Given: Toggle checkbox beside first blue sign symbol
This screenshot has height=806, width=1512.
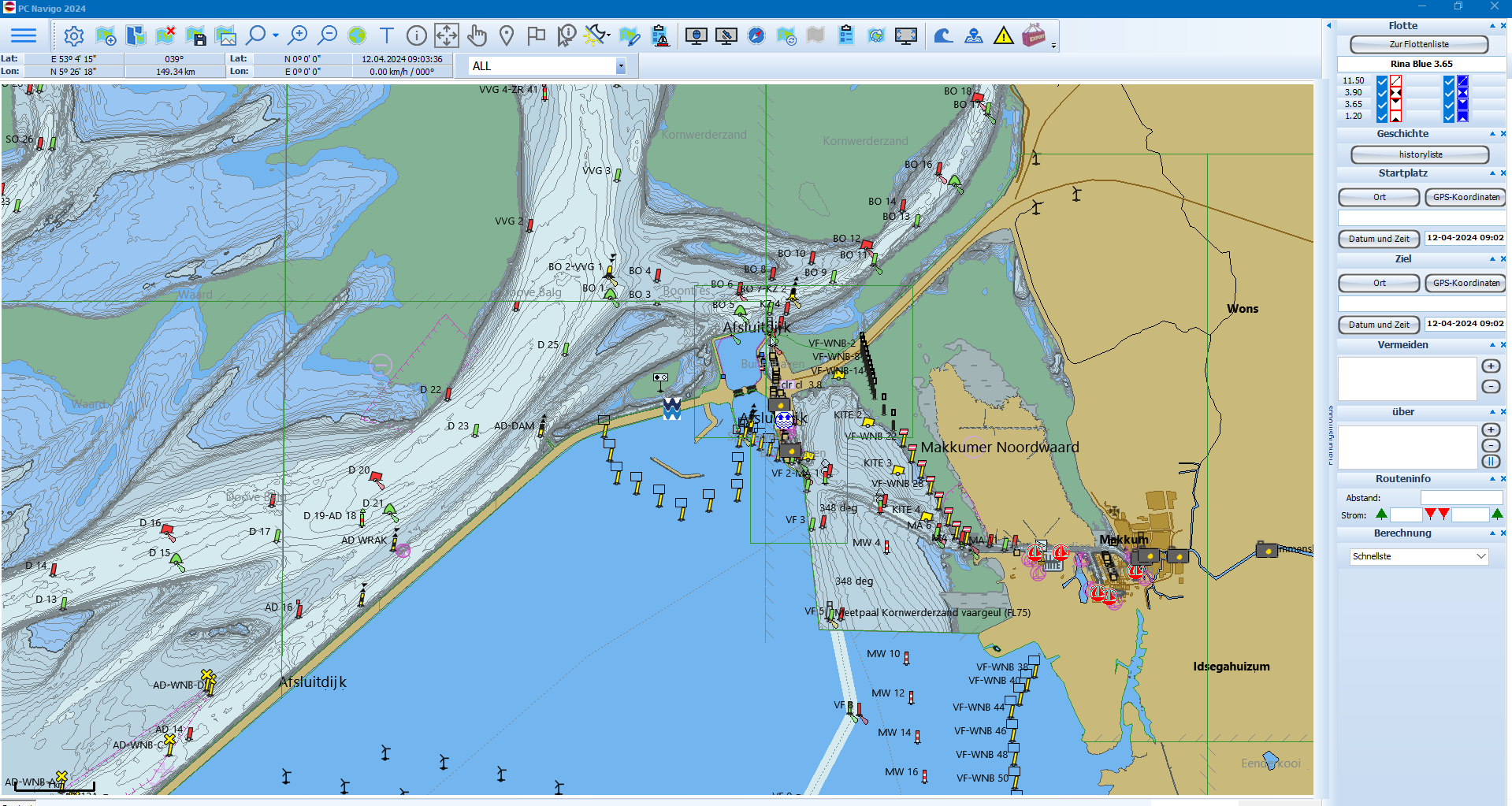Looking at the screenshot, I should [1449, 81].
